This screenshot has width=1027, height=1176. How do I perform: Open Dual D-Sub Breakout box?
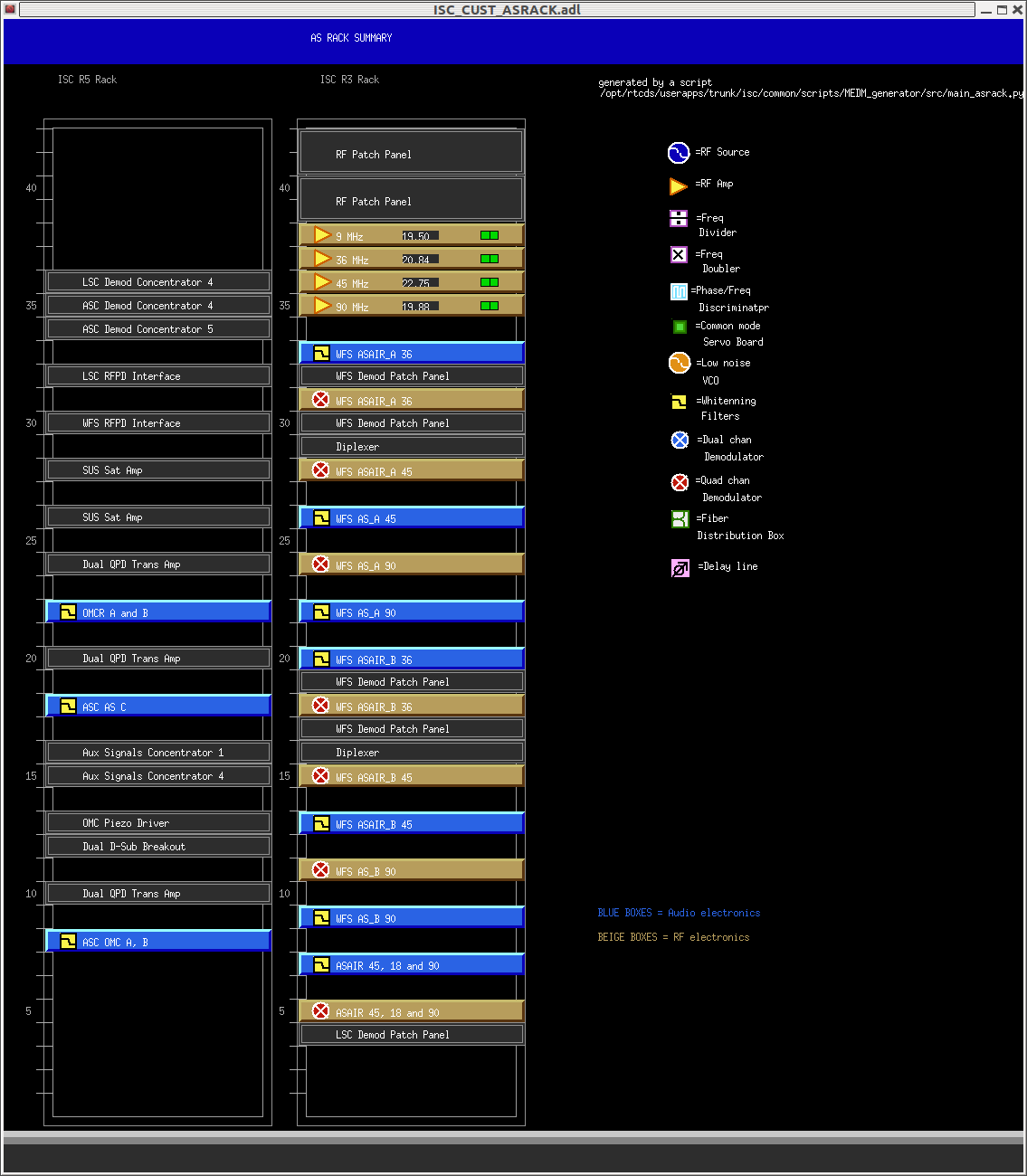pos(158,846)
